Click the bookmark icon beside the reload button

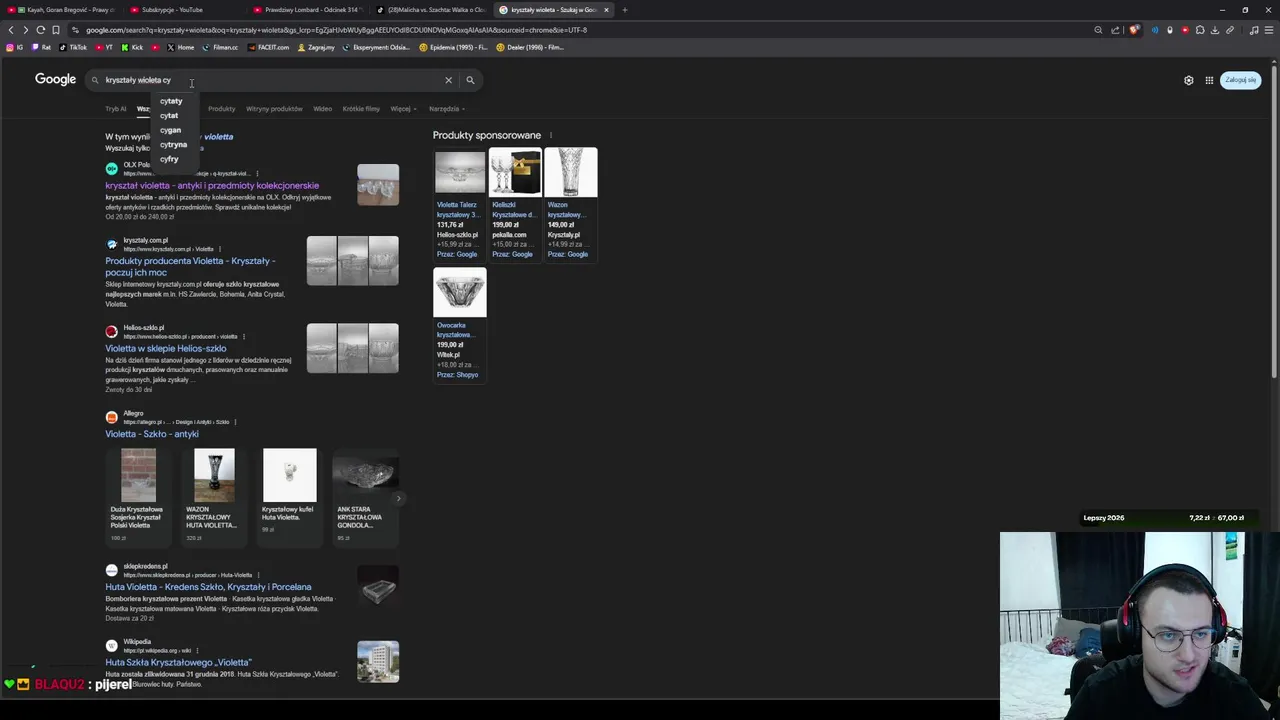click(55, 30)
